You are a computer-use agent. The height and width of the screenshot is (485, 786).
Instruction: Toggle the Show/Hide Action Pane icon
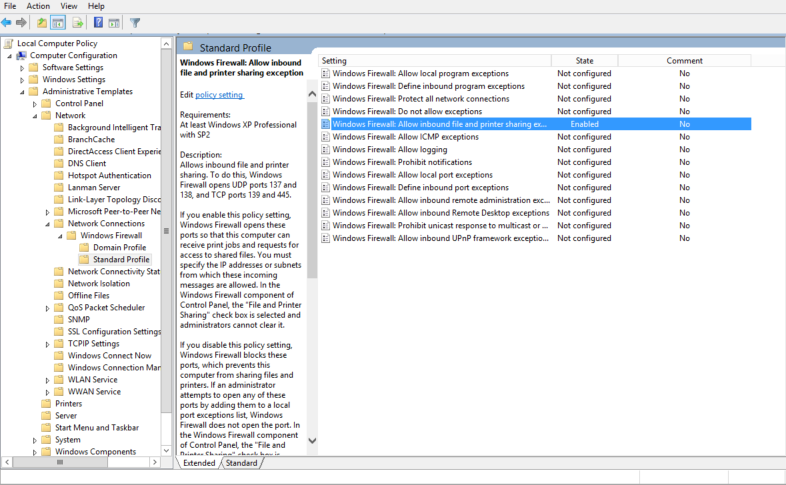[x=113, y=22]
